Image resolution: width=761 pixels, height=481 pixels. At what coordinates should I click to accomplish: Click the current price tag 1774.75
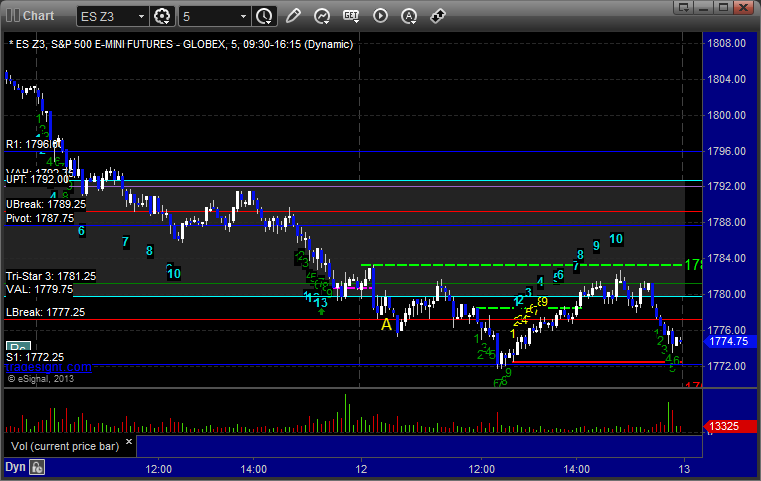pyautogui.click(x=729, y=341)
